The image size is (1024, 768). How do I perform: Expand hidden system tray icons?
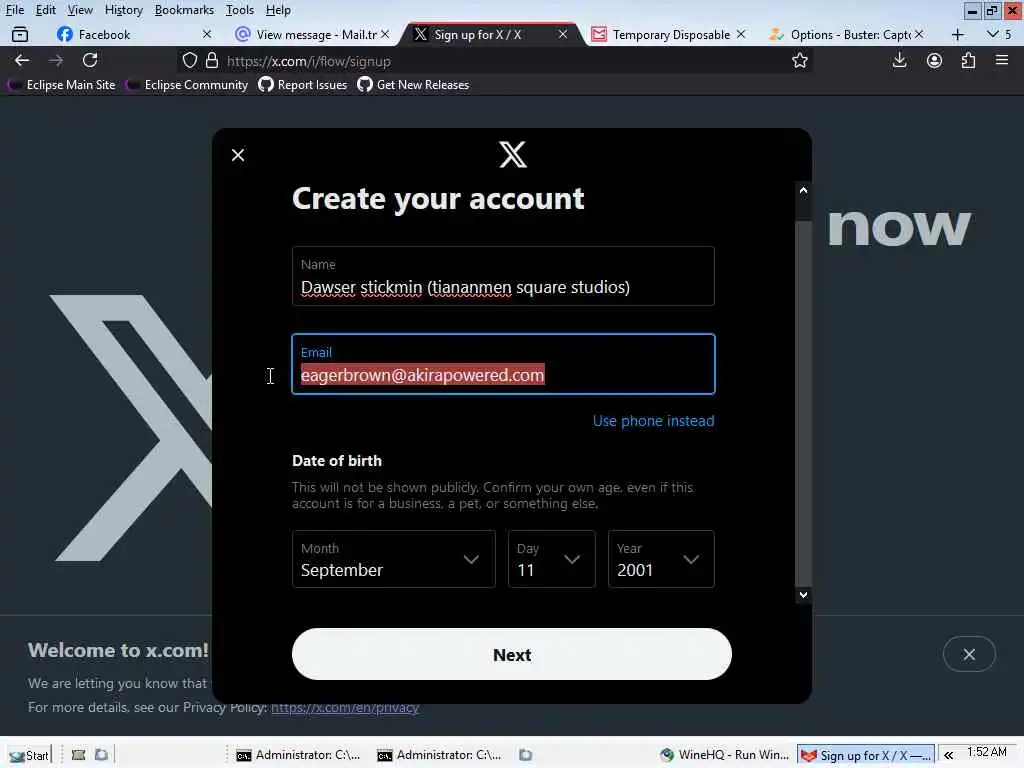(948, 755)
